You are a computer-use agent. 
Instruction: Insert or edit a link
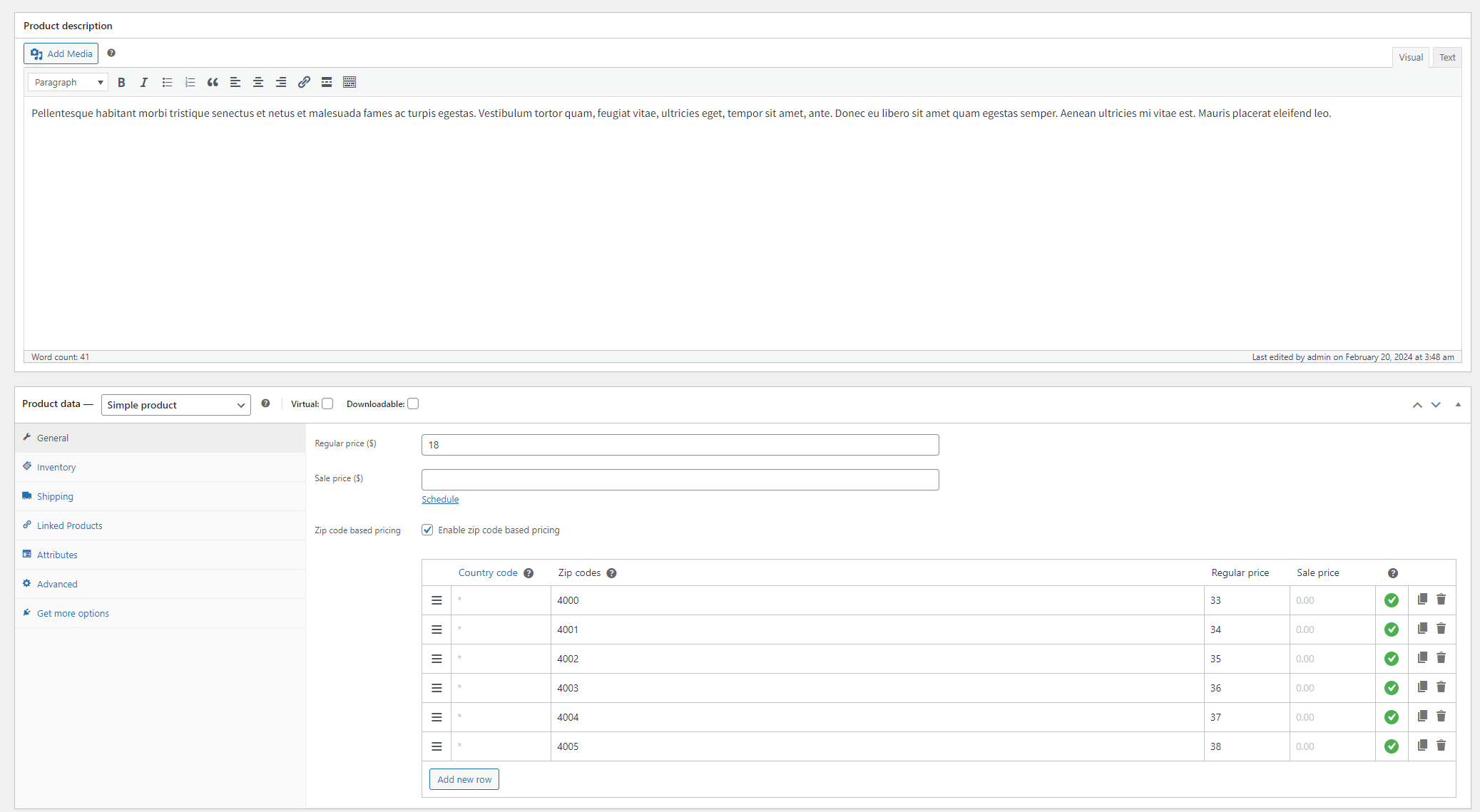[x=304, y=83]
